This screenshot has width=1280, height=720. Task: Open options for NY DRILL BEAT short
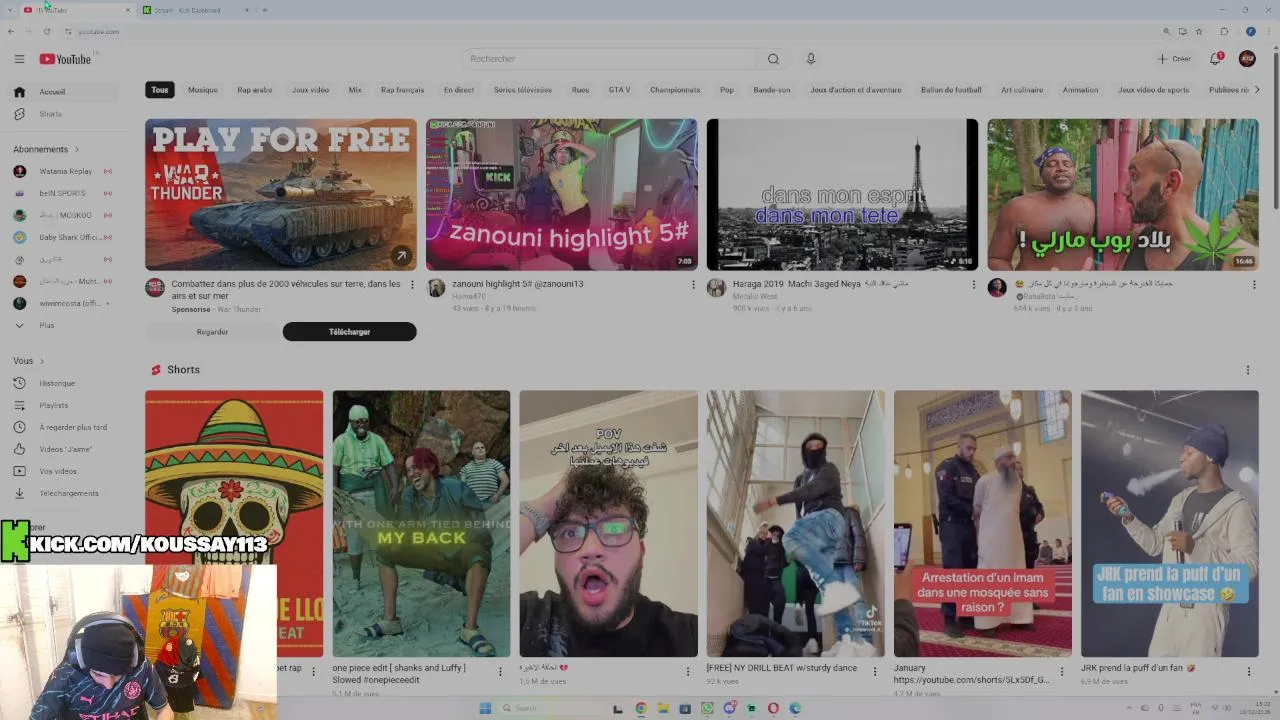(874, 672)
